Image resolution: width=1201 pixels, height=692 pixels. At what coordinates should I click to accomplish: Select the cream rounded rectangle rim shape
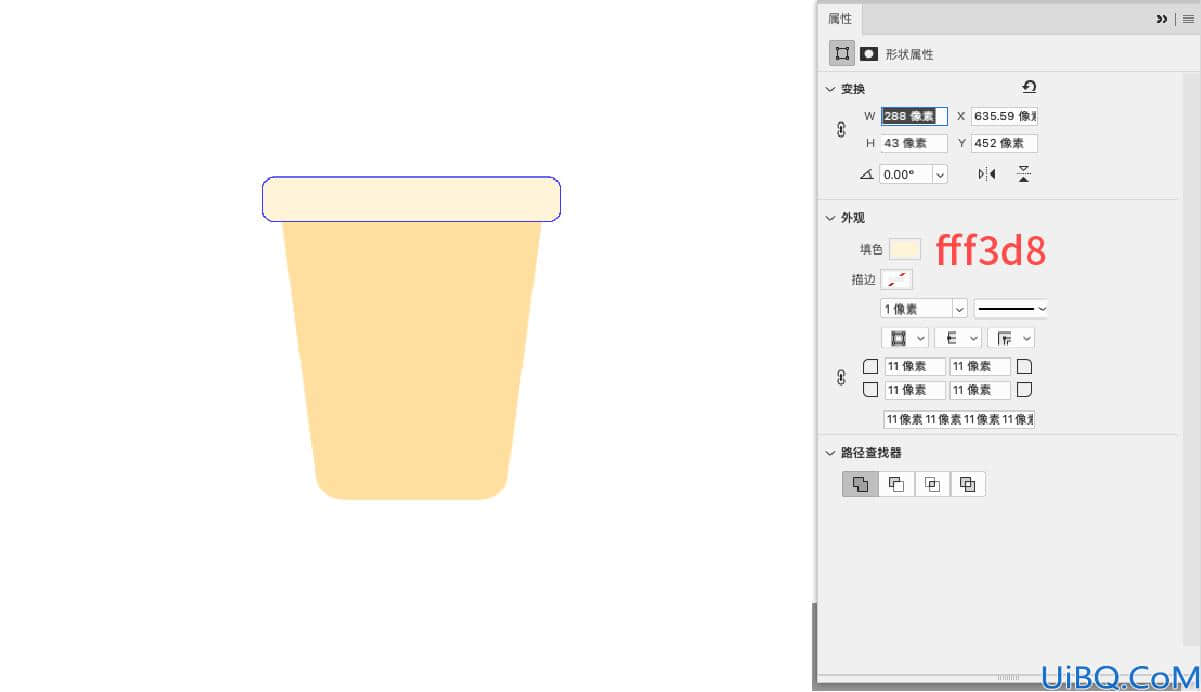coord(411,199)
